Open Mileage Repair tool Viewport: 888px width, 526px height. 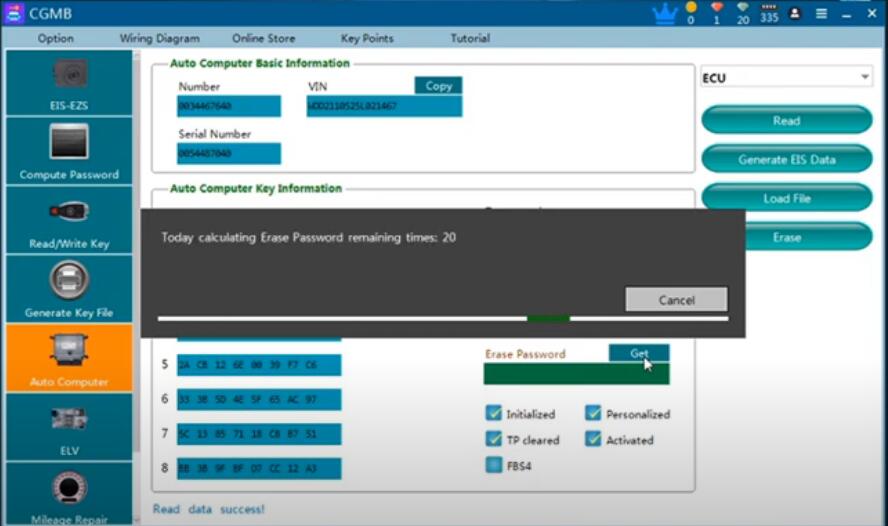pyautogui.click(x=69, y=495)
